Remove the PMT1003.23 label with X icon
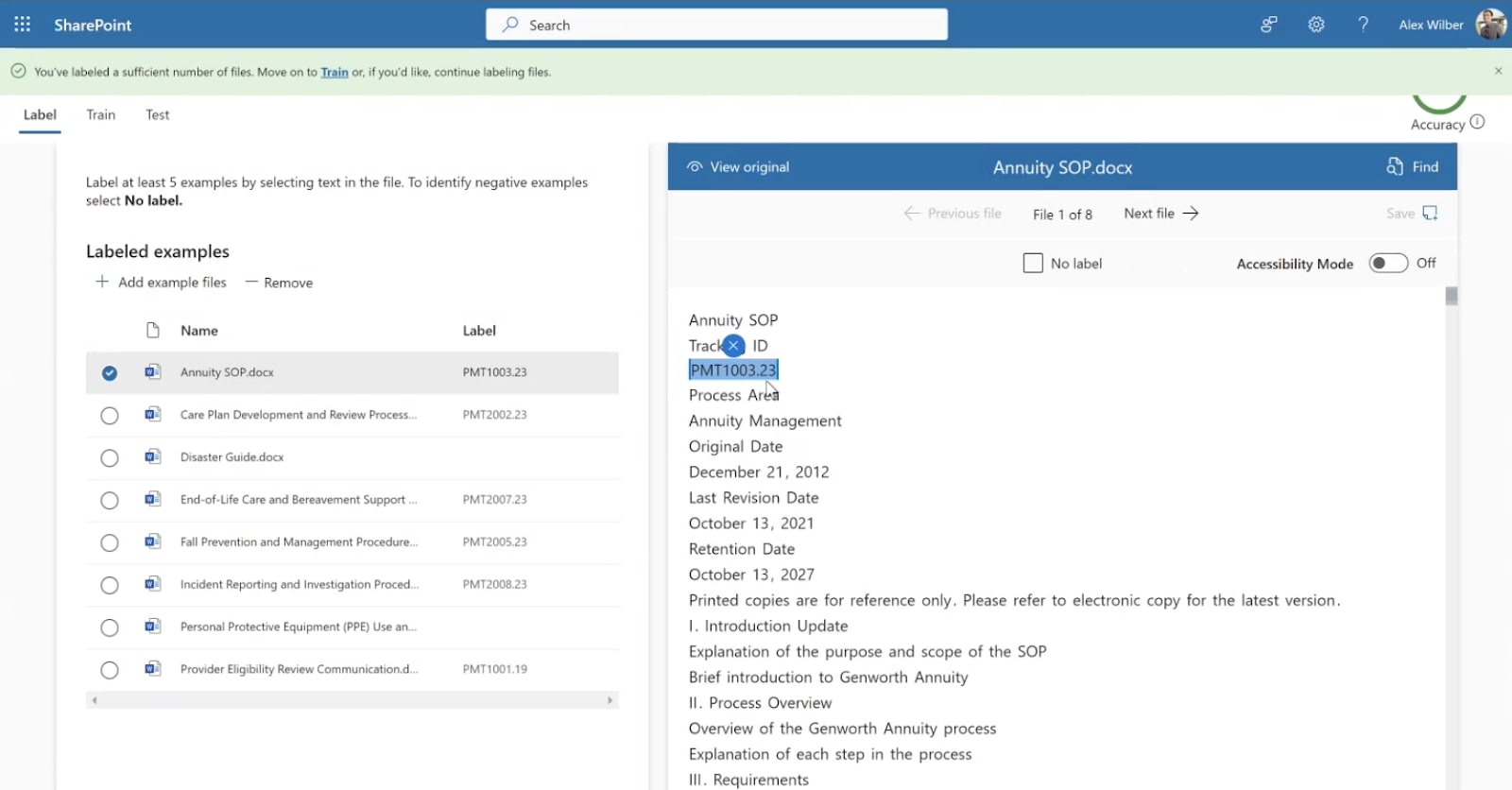The height and width of the screenshot is (790, 1512). [x=733, y=346]
